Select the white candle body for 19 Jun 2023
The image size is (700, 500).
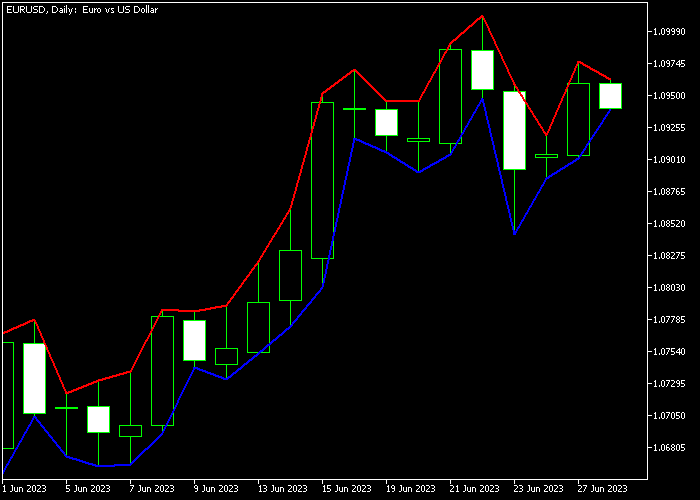(x=387, y=122)
